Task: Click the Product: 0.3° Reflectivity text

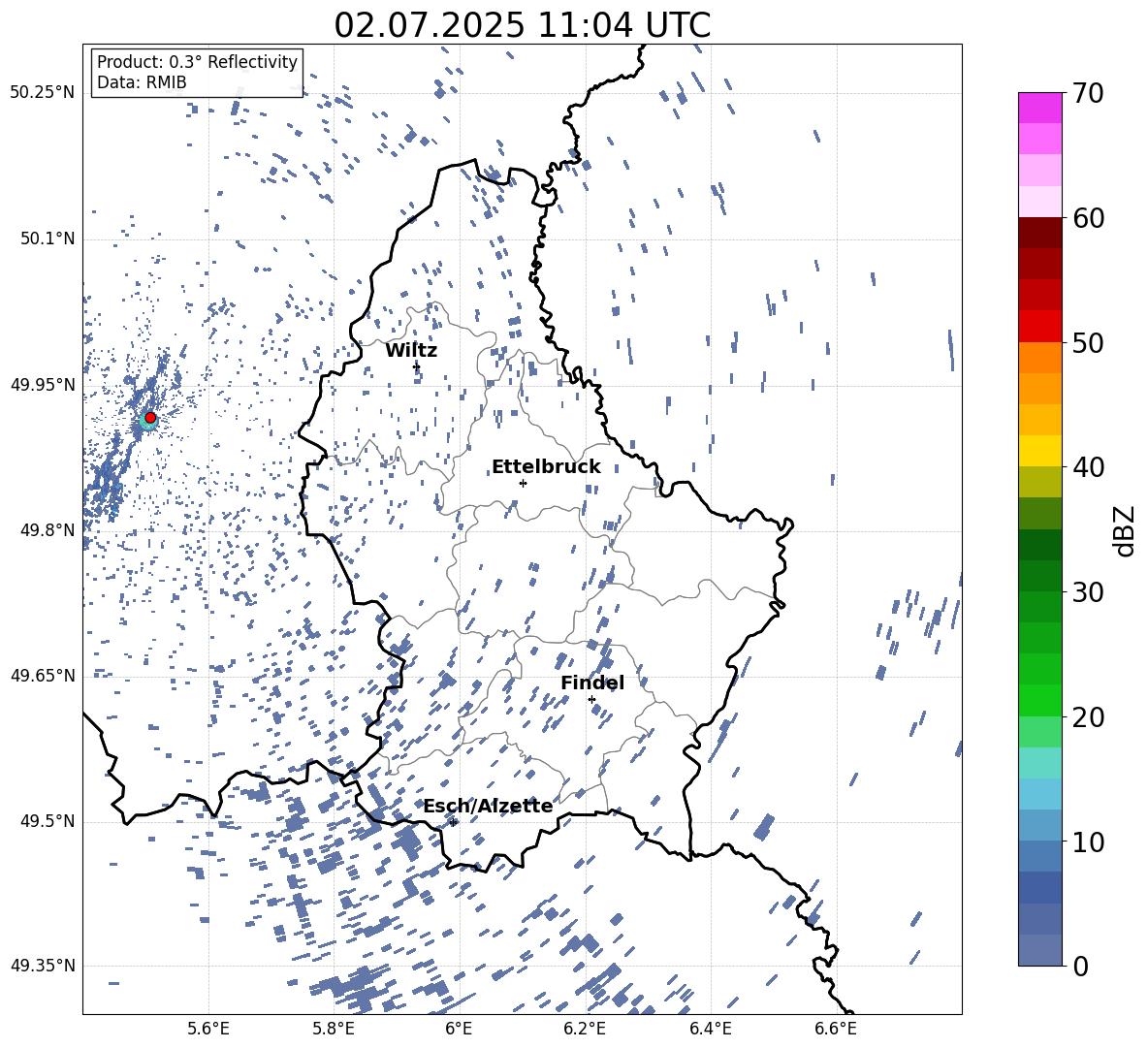Action: point(197,62)
